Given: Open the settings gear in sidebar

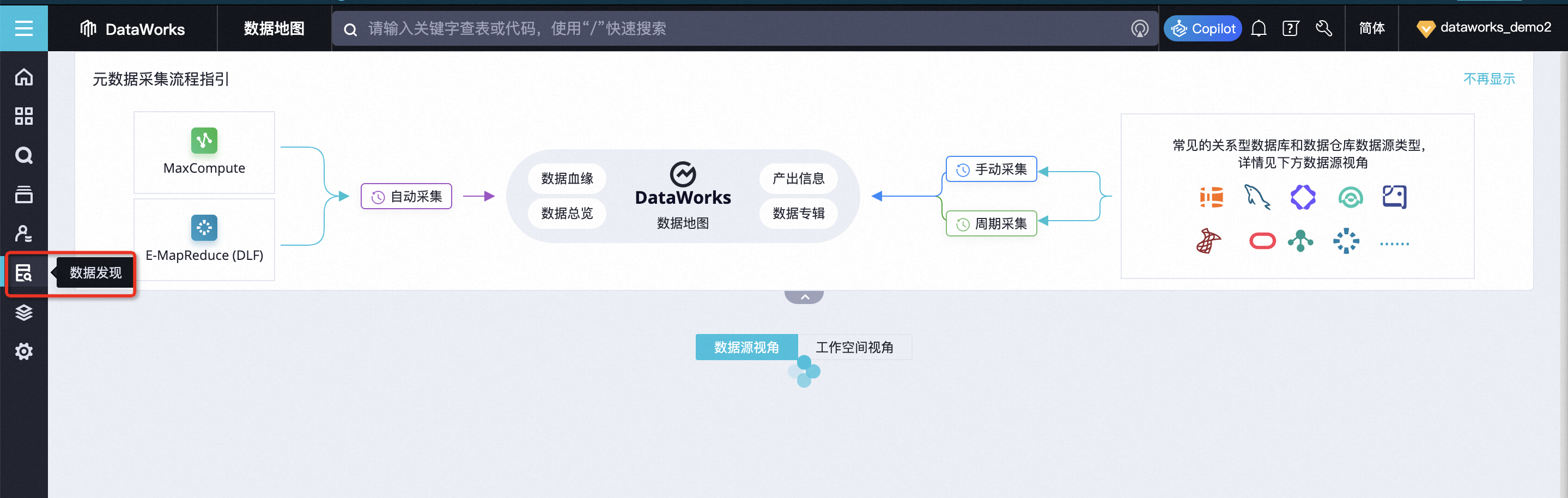Looking at the screenshot, I should pos(24,351).
